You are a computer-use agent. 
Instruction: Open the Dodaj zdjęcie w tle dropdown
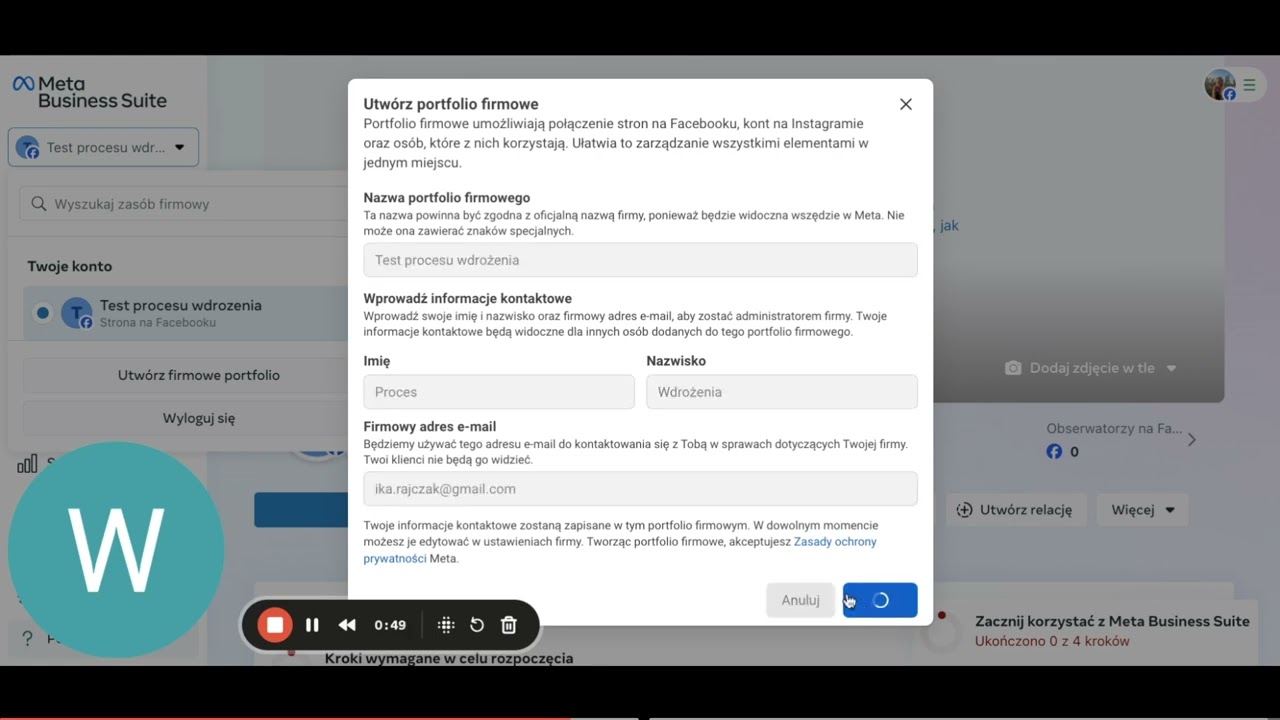click(1091, 368)
